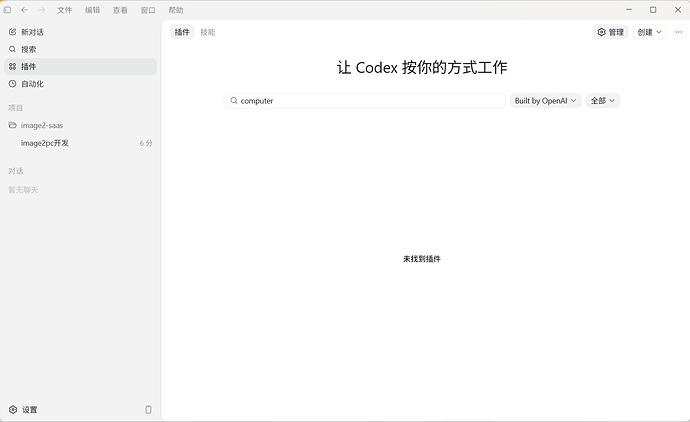Open the three-dots more options menu
Viewport: 690px width, 422px height.
679,32
